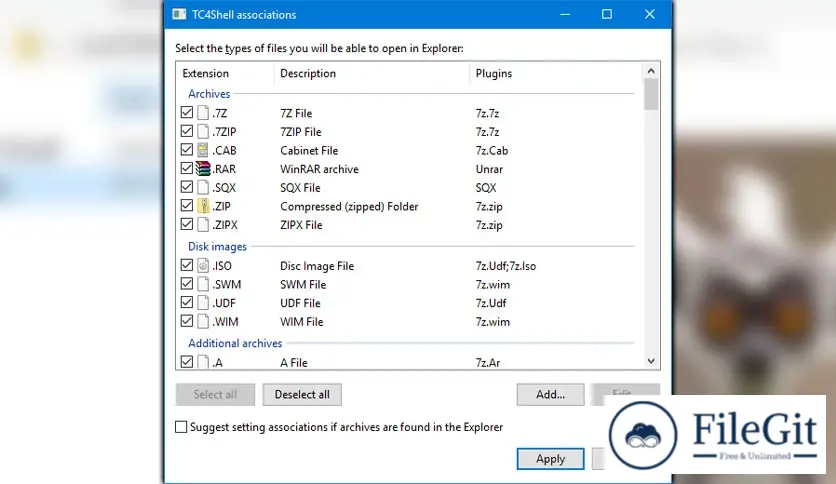Collapse the Archives group header

pyautogui.click(x=209, y=94)
